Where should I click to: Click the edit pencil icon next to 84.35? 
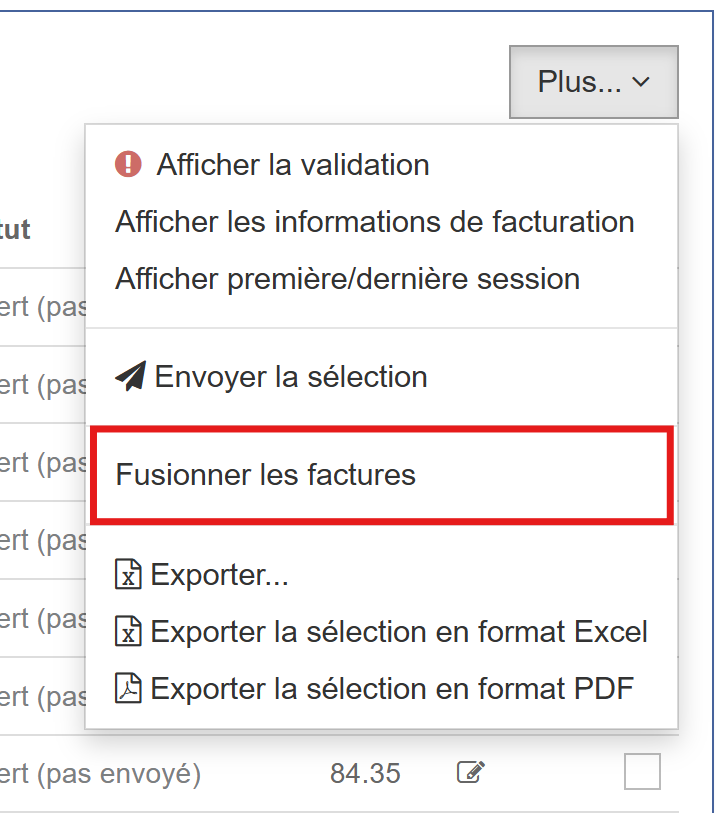point(471,772)
